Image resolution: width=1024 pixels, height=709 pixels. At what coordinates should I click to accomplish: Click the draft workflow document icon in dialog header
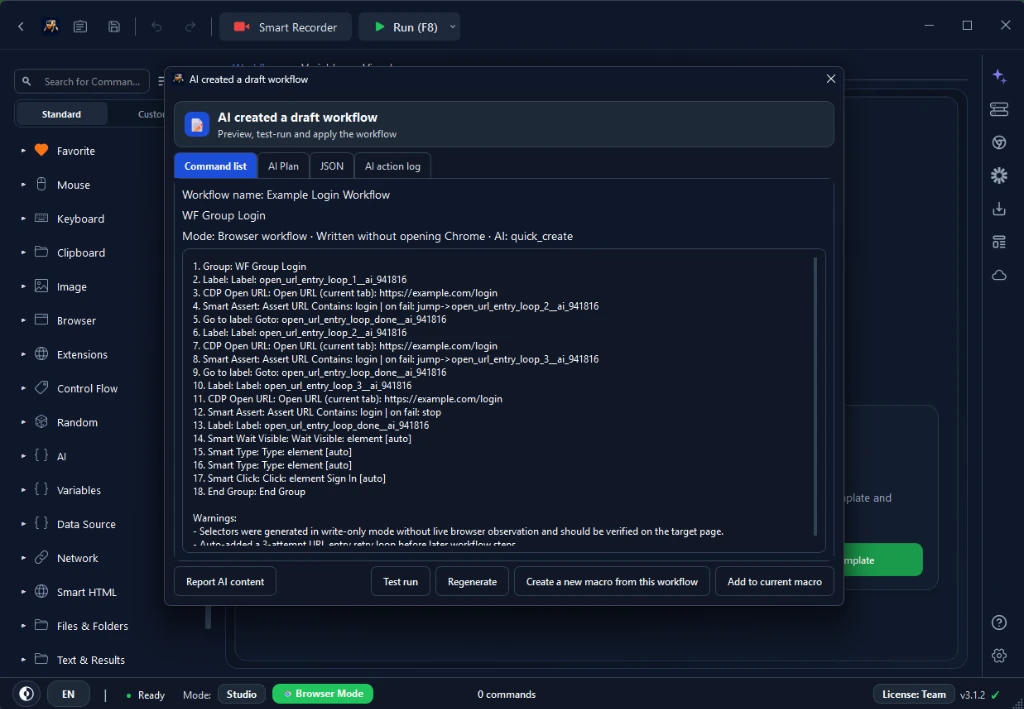[x=197, y=124]
